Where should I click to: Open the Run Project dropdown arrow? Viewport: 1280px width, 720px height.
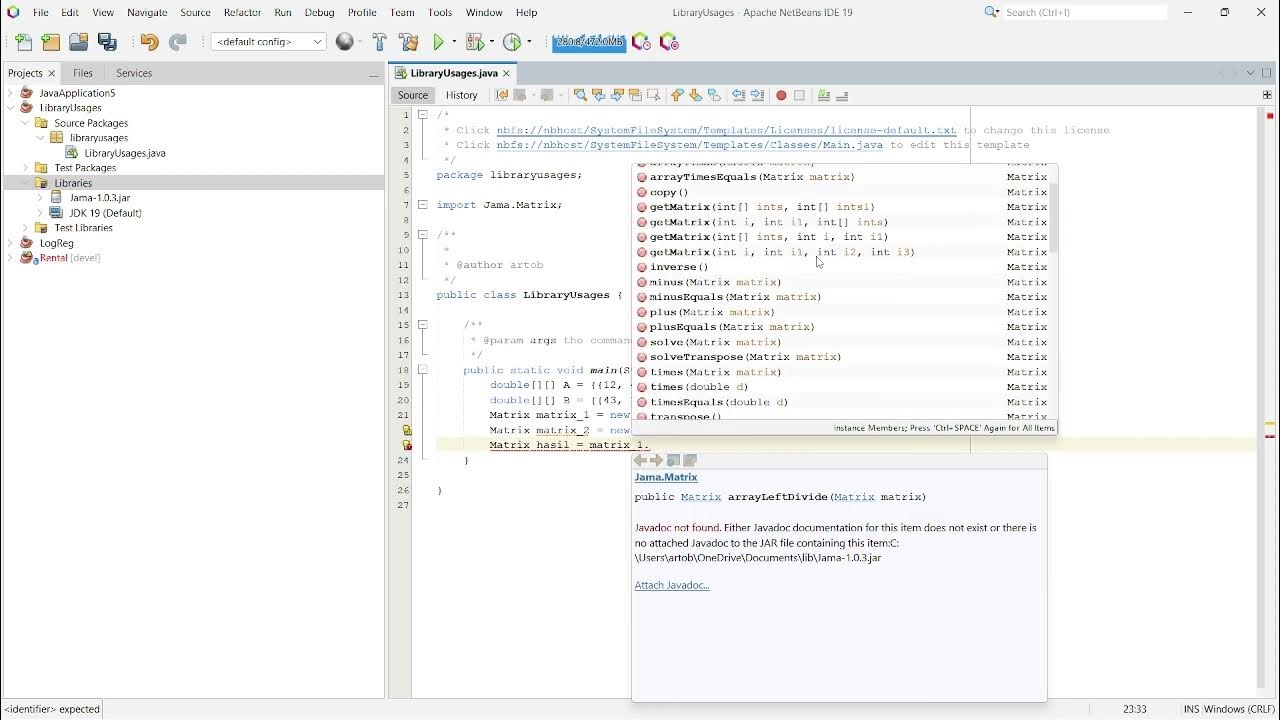[x=454, y=42]
